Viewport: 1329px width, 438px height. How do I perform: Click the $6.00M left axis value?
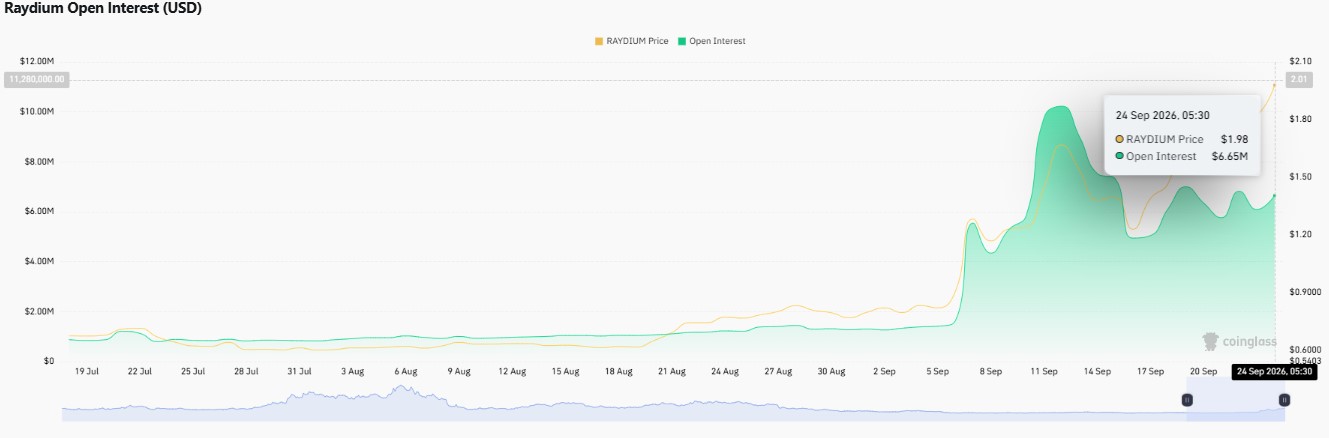pyautogui.click(x=38, y=211)
